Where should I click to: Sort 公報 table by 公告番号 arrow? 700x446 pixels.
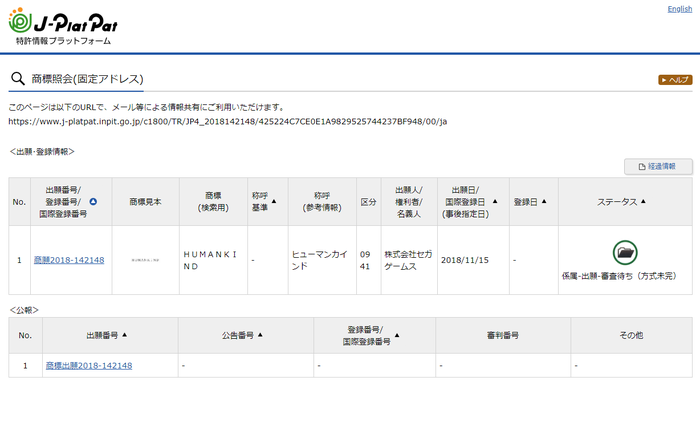point(260,335)
